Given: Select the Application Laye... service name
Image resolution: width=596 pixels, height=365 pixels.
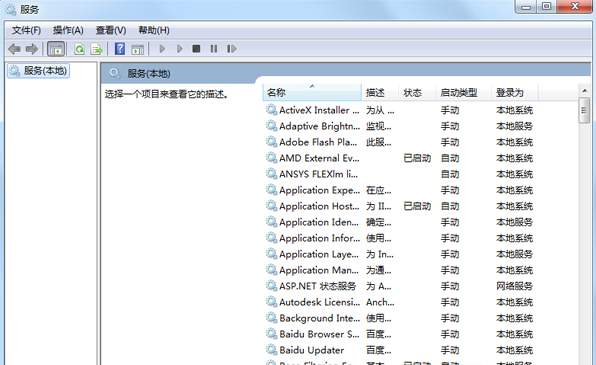Looking at the screenshot, I should point(319,254).
